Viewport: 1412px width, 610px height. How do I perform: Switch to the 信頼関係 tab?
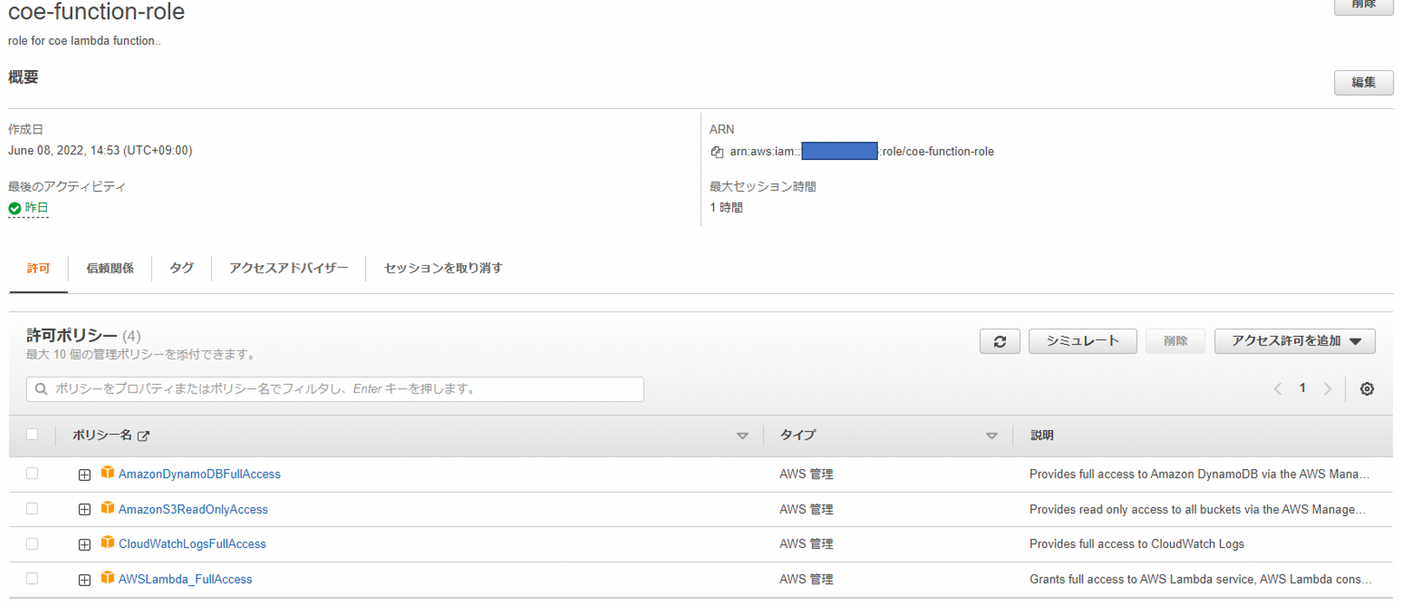[110, 268]
